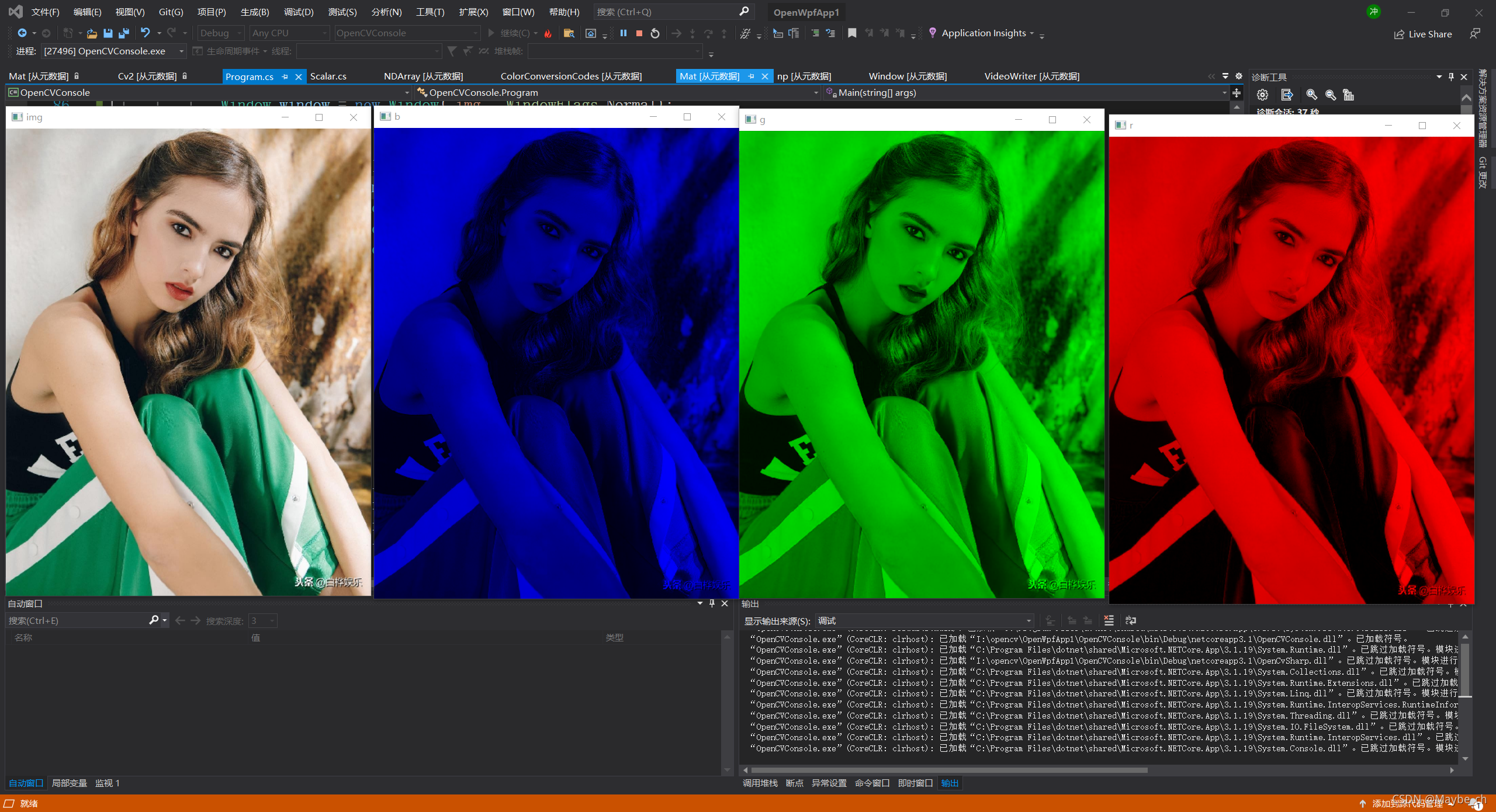Click the Save All icon
Image resolution: width=1496 pixels, height=812 pixels.
point(124,33)
